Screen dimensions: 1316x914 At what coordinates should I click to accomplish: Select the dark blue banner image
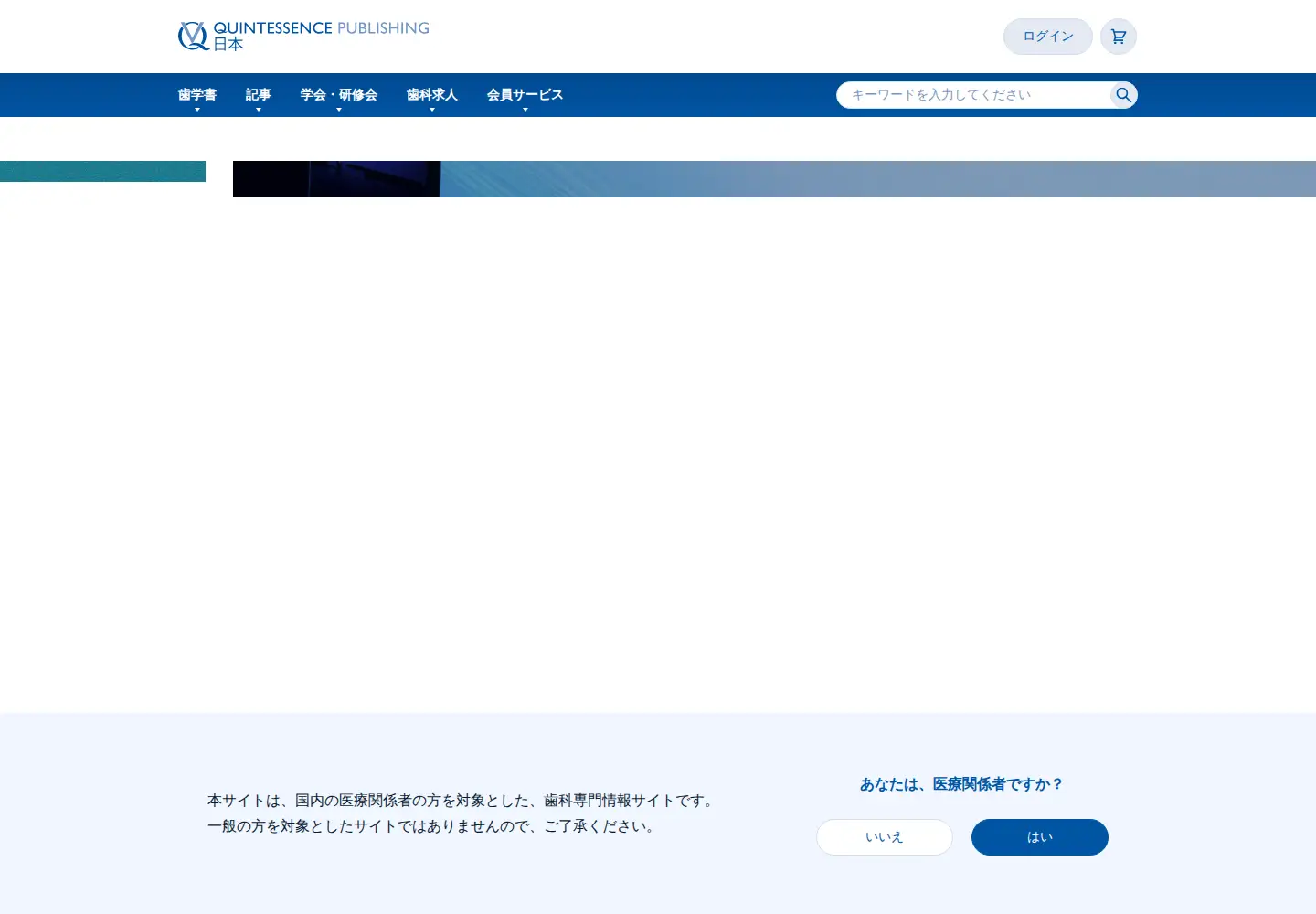pyautogui.click(x=774, y=179)
